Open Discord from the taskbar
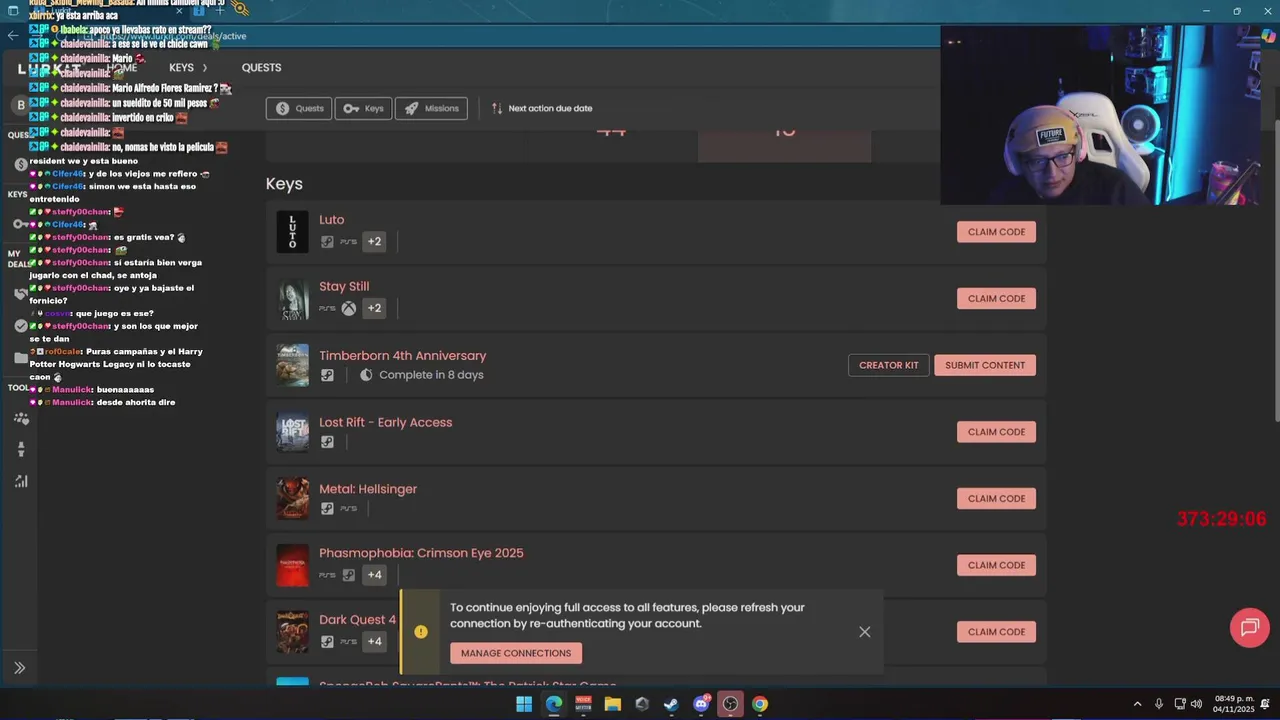 pyautogui.click(x=701, y=704)
